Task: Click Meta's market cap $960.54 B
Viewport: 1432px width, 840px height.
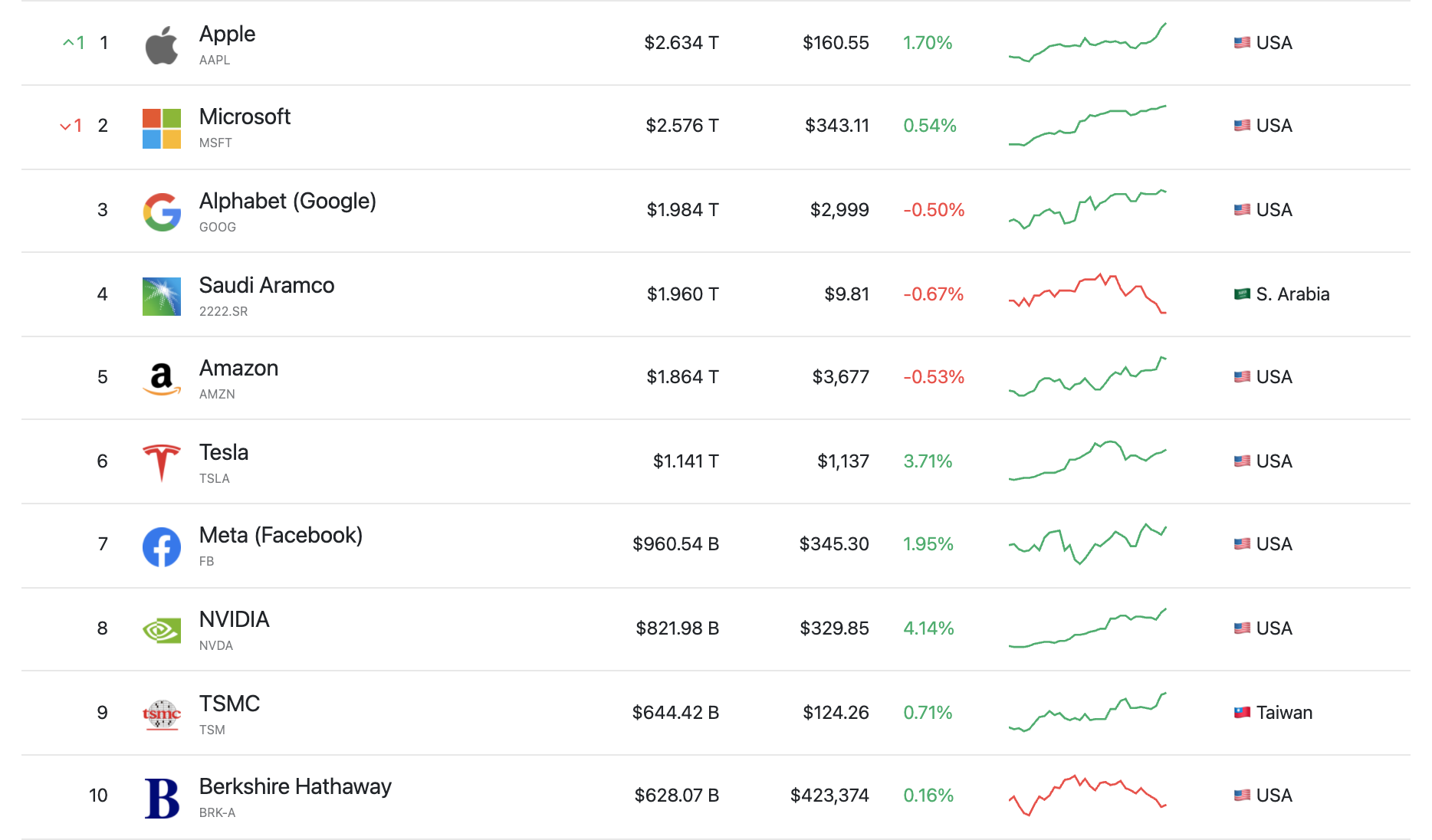Action: pos(675,544)
